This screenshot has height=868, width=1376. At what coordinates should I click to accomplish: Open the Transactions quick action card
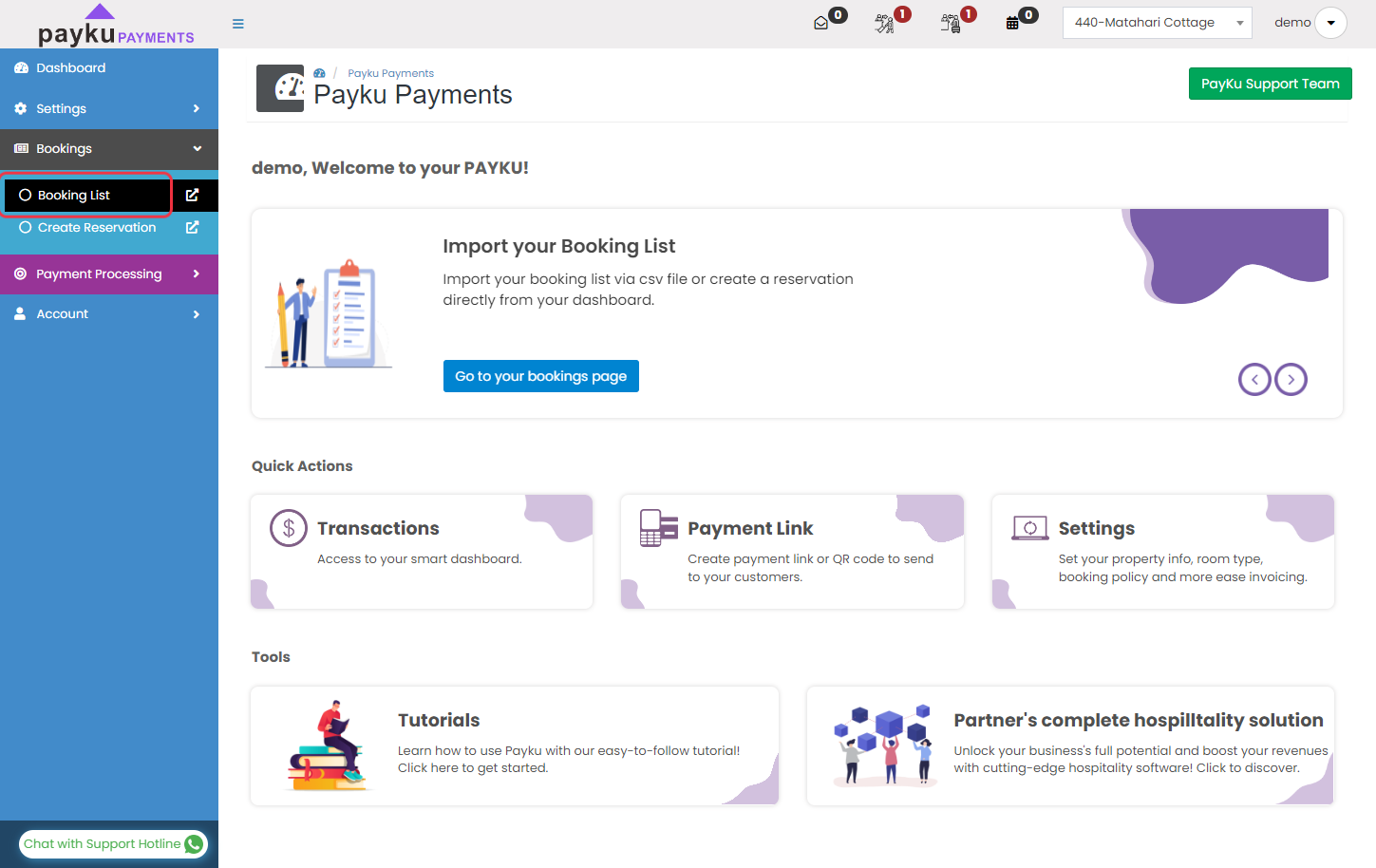coord(422,552)
